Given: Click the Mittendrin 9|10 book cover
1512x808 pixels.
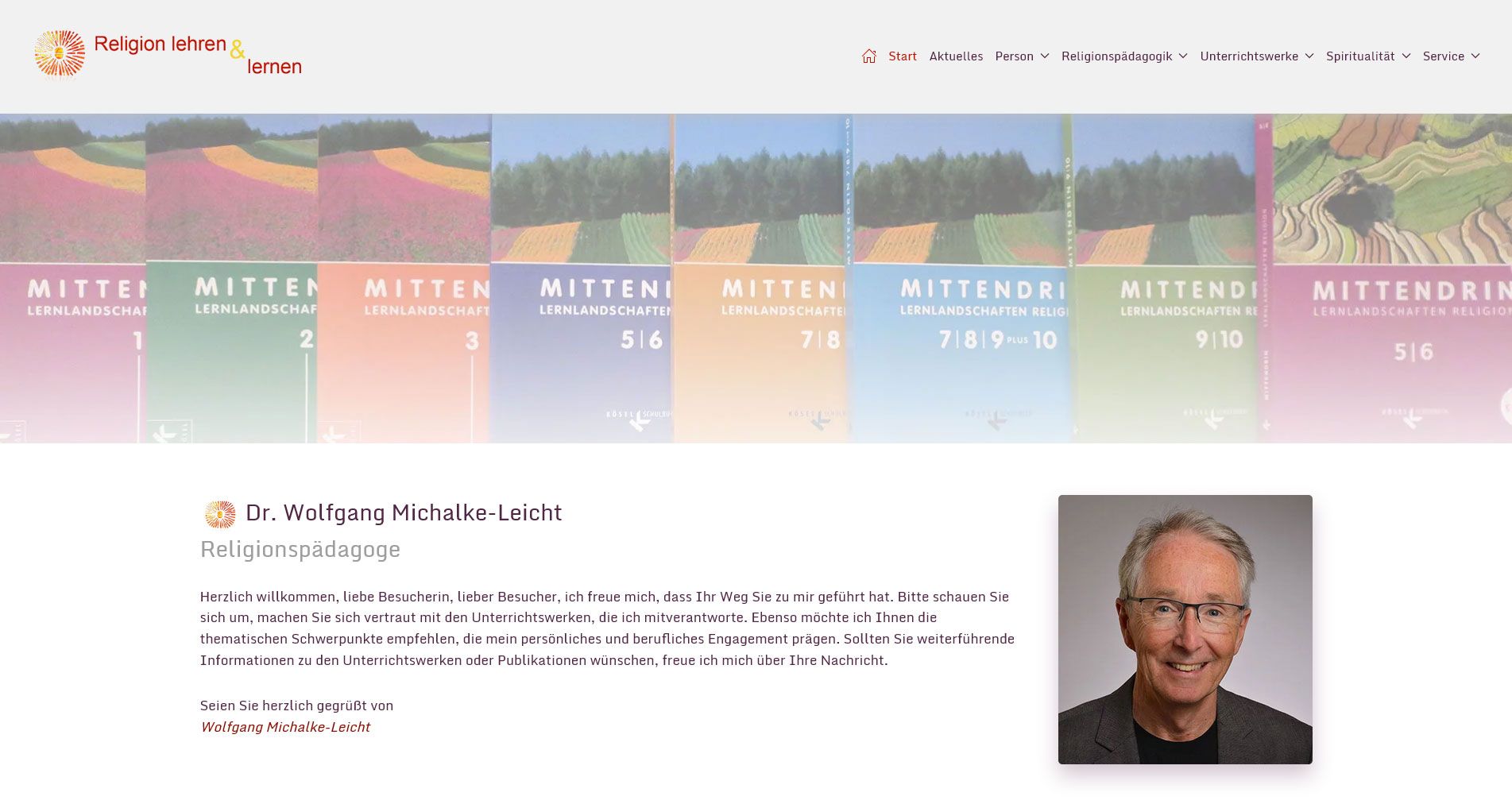Looking at the screenshot, I should click(1164, 278).
